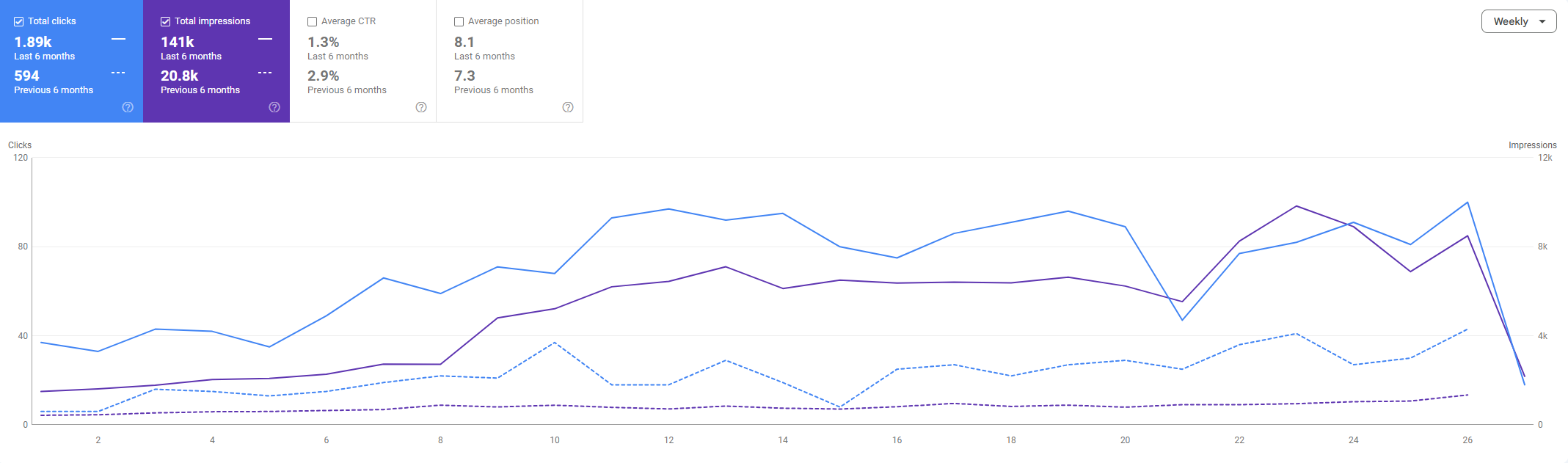Uncheck the Total clicks checkbox
Image resolution: width=1568 pixels, height=463 pixels.
pos(18,21)
